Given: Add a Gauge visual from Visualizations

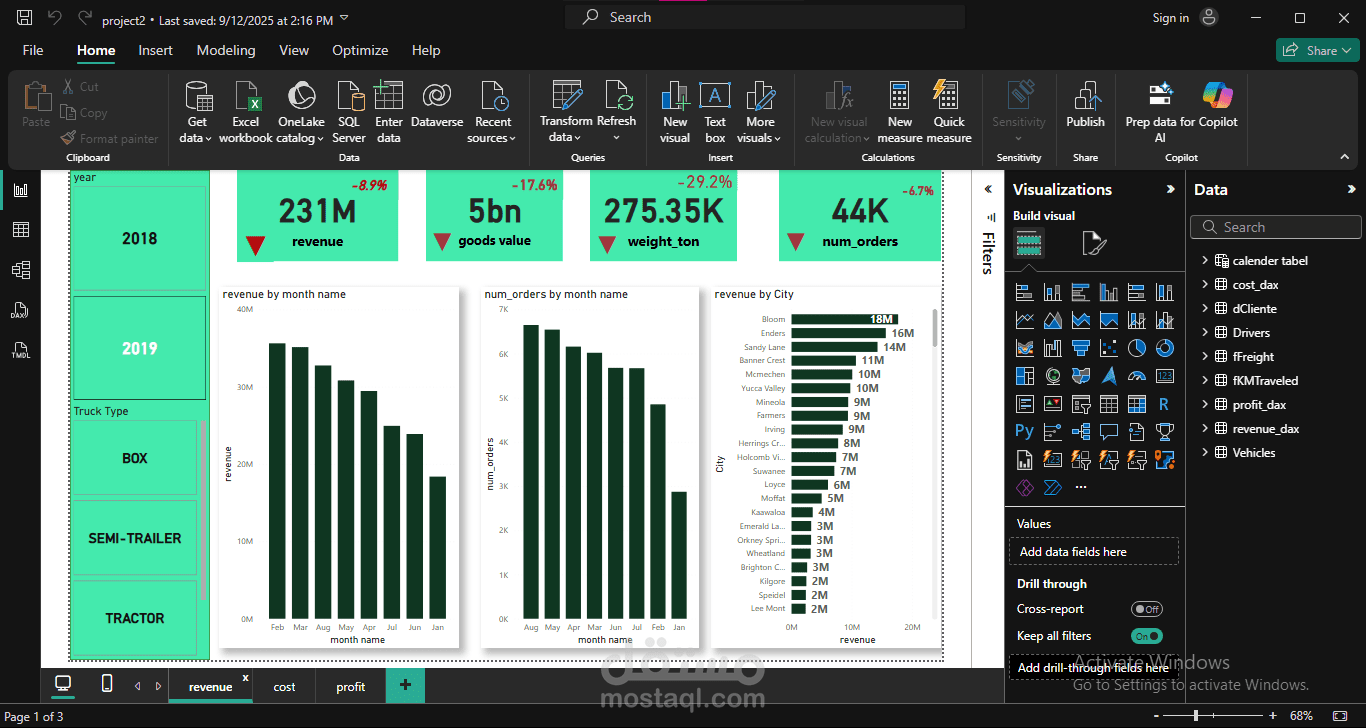Looking at the screenshot, I should [x=1136, y=376].
